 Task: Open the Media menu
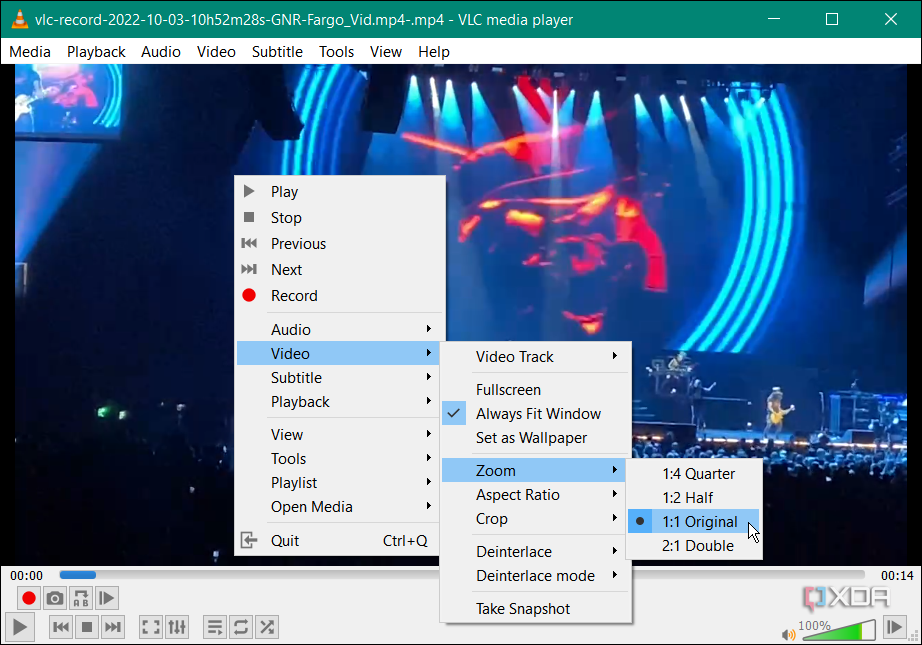click(x=30, y=52)
